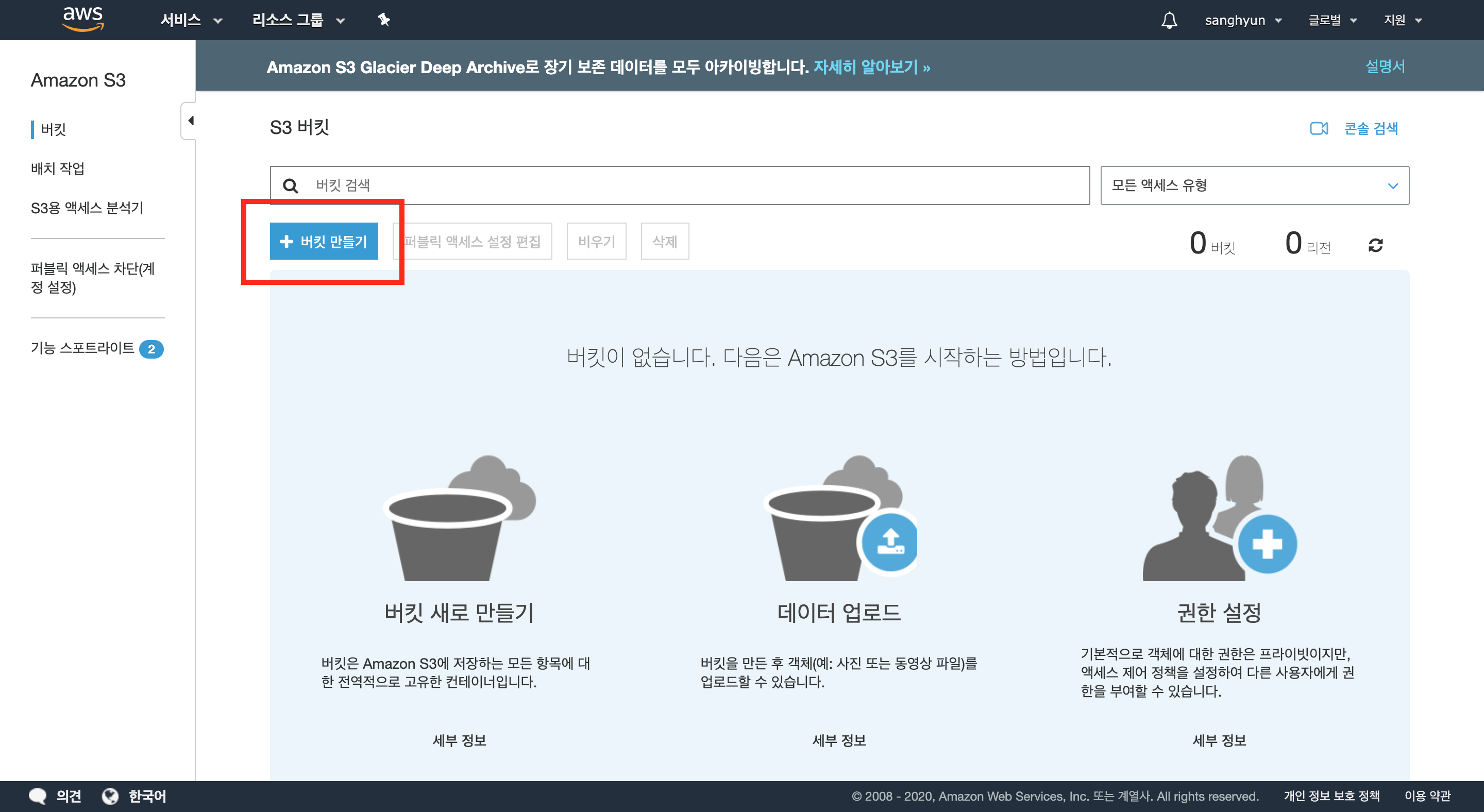Open 기능 스포트라이트 in sidebar
This screenshot has height=812, width=1484.
tap(82, 348)
